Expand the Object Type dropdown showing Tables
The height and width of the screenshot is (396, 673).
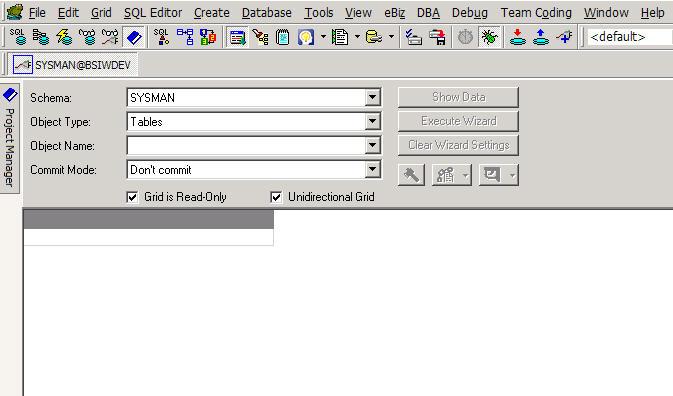[x=373, y=121]
